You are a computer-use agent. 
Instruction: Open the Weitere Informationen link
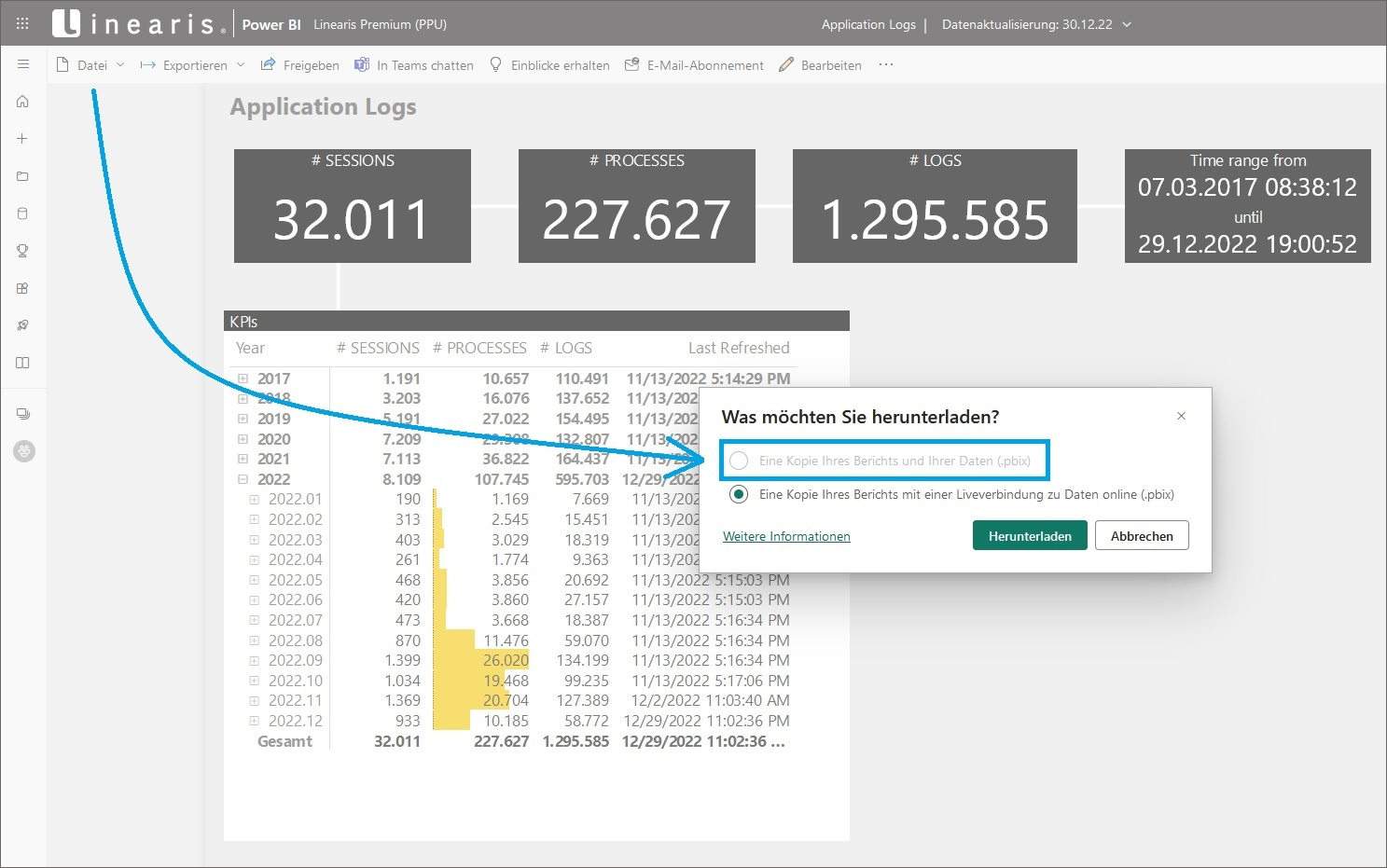785,536
